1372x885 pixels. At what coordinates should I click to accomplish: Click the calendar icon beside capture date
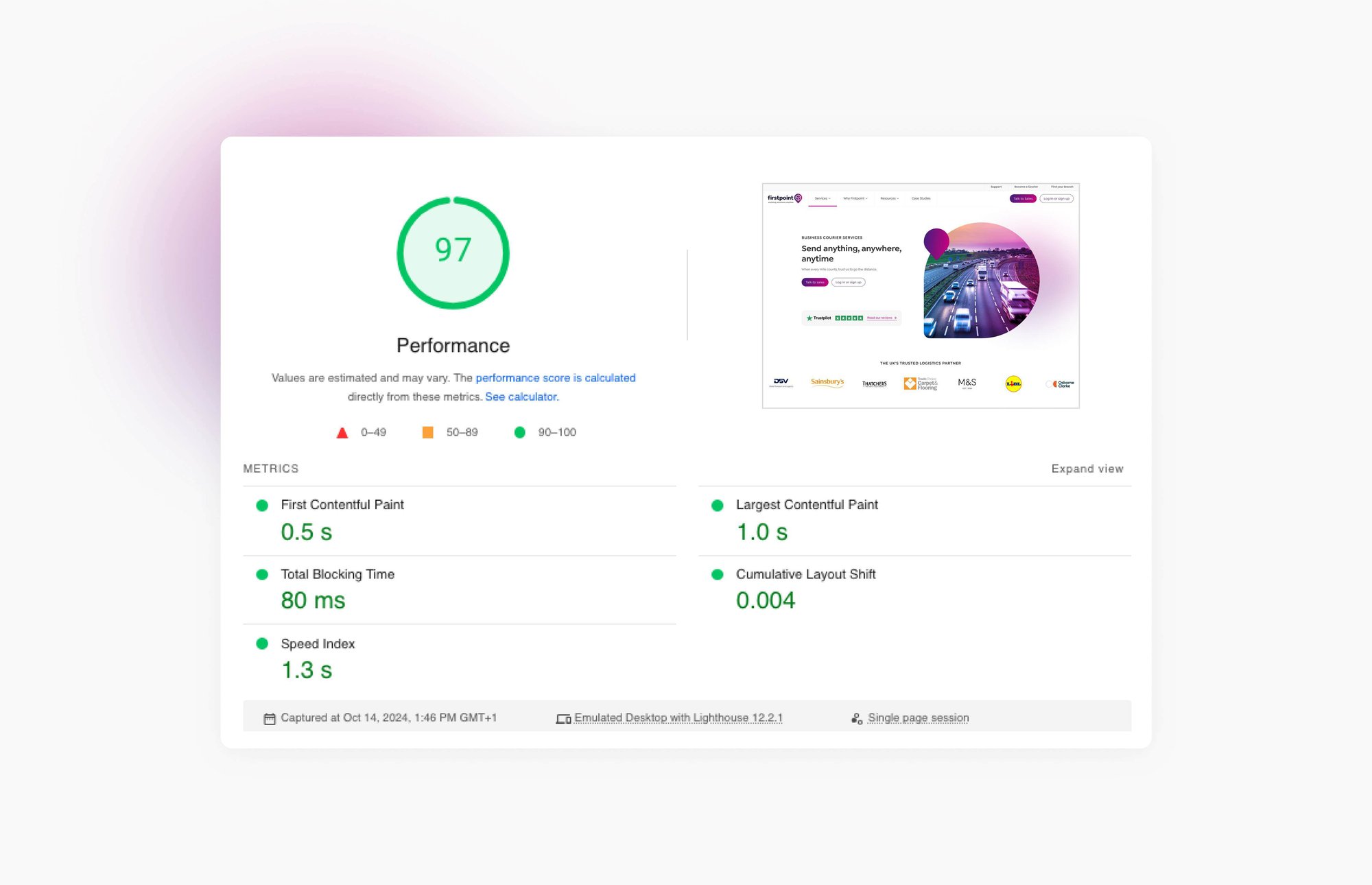[x=270, y=718]
